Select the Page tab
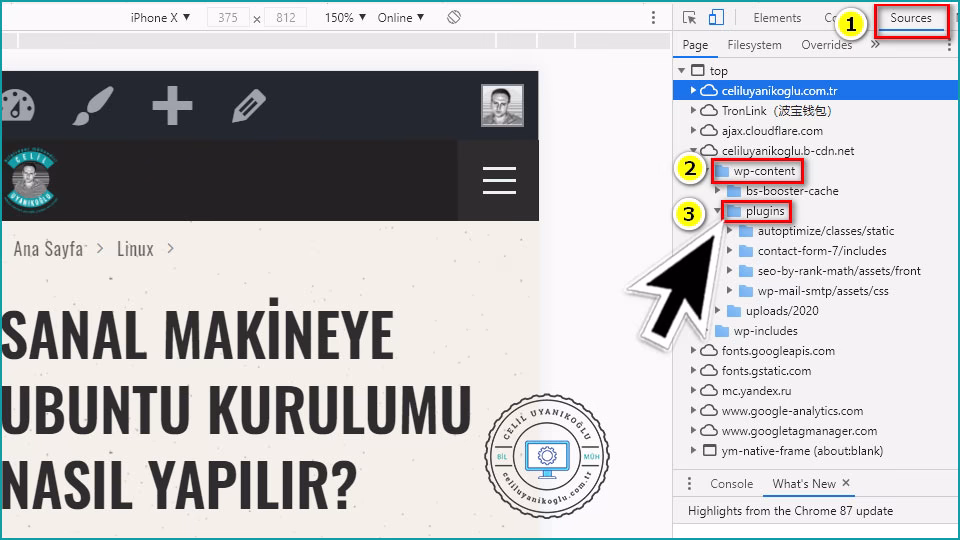Screen dimensions: 960x540 (695, 45)
